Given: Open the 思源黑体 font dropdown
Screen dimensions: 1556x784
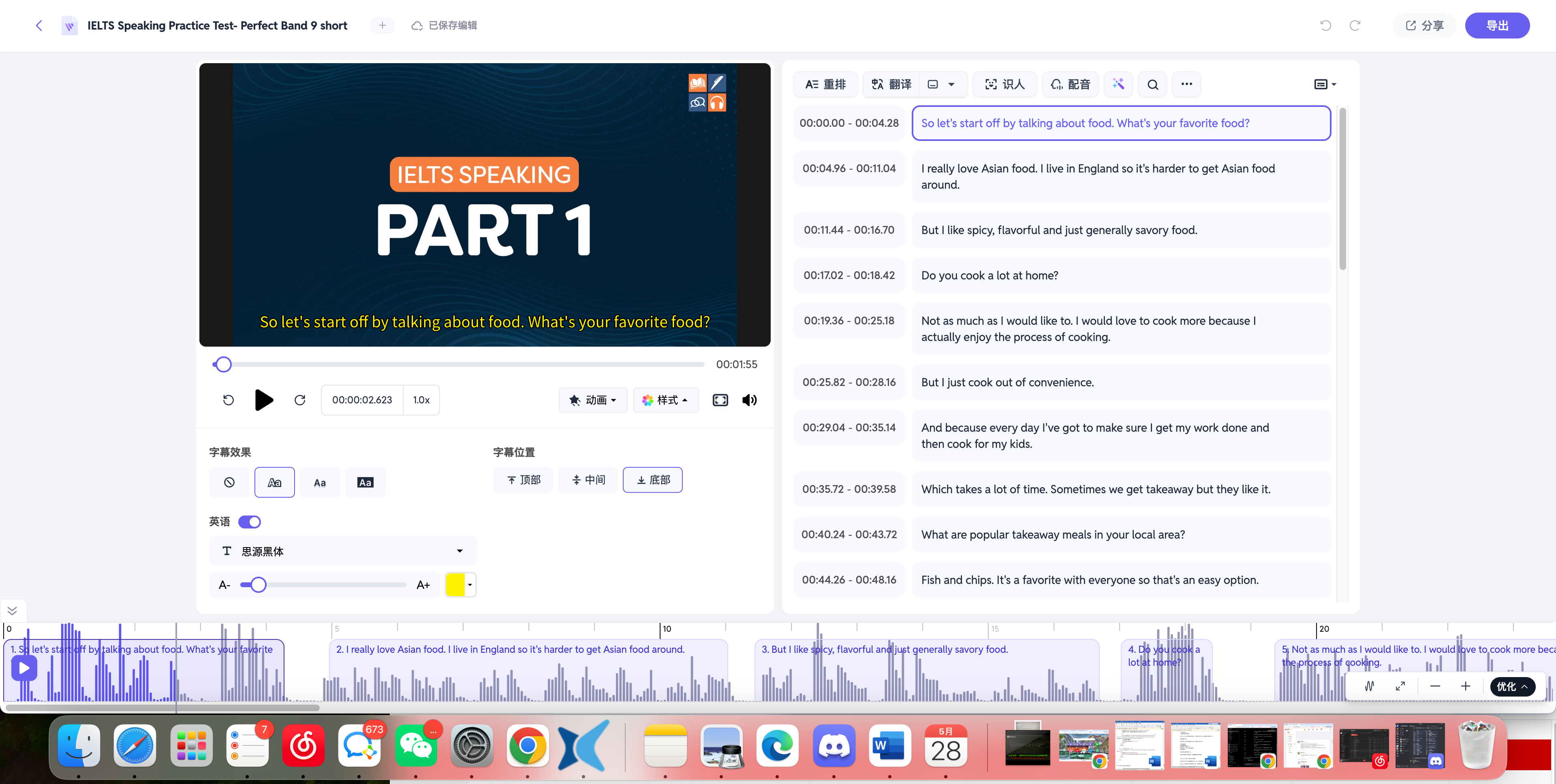Looking at the screenshot, I should point(342,551).
